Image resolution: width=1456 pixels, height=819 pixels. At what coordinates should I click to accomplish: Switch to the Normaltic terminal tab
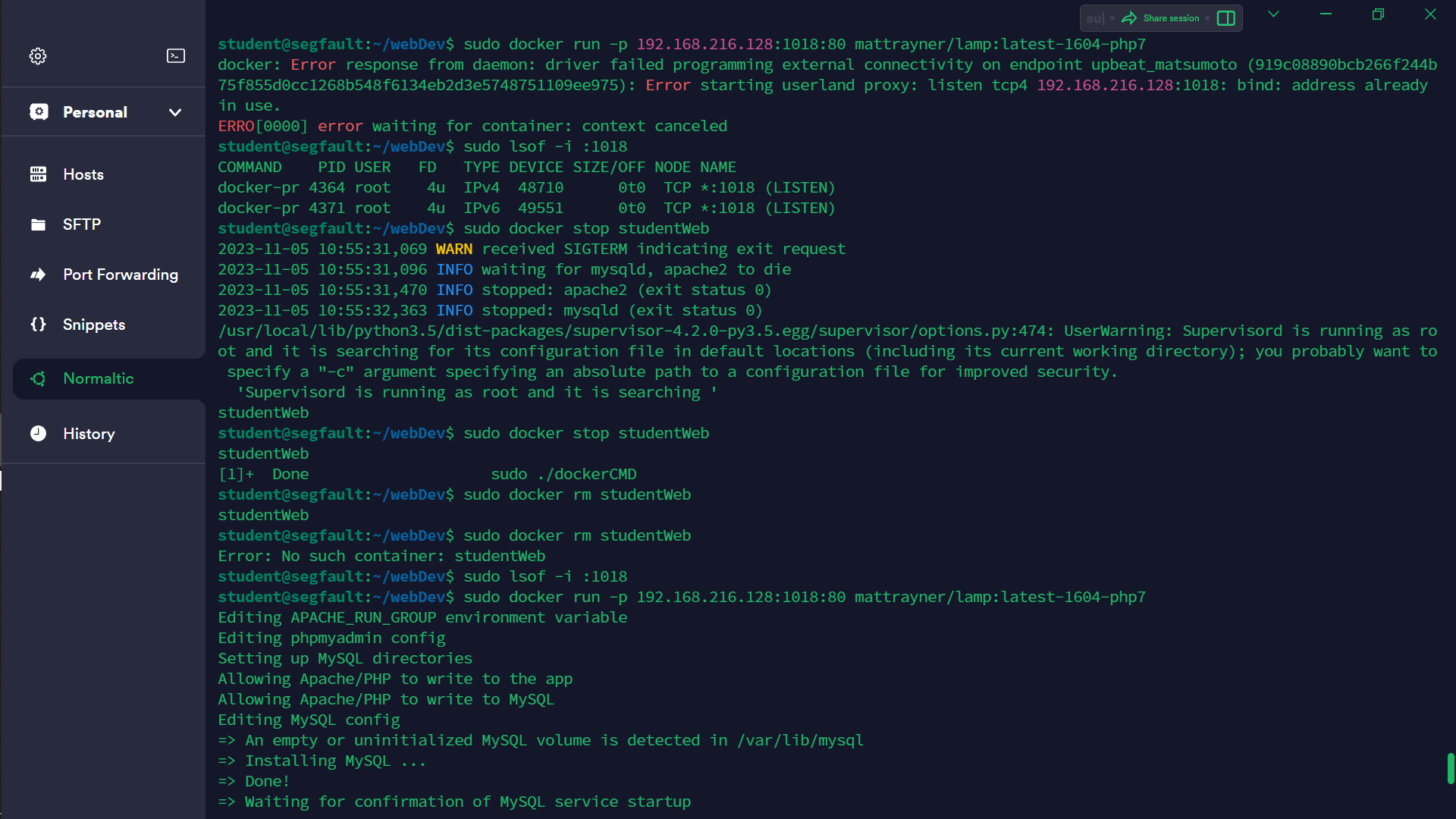point(99,378)
